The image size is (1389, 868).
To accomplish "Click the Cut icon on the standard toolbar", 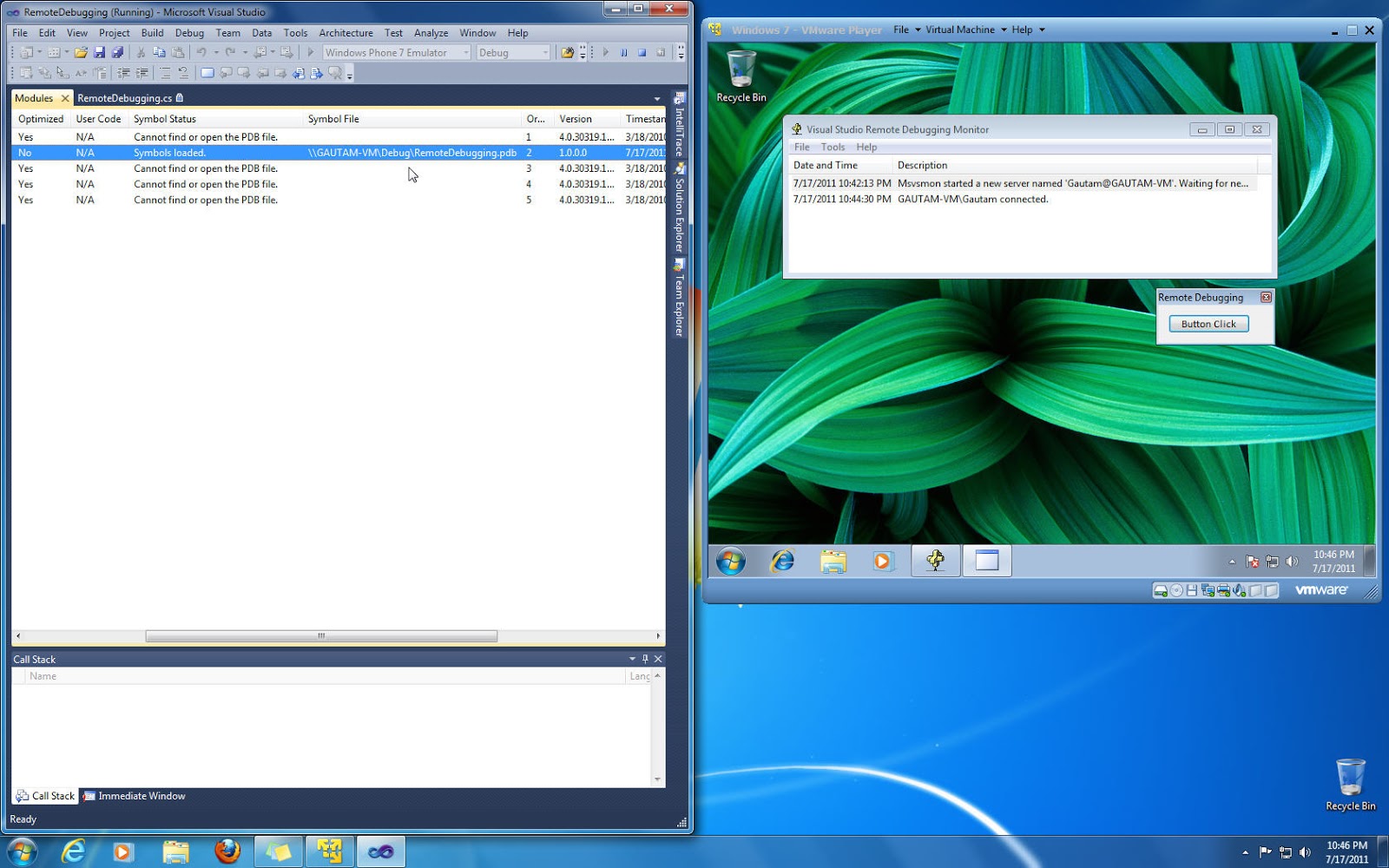I will pos(142,52).
